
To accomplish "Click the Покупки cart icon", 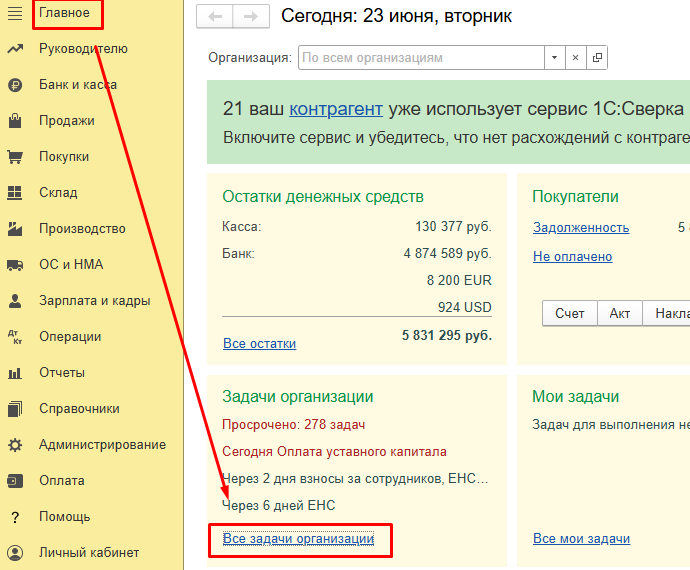I will pyautogui.click(x=15, y=157).
